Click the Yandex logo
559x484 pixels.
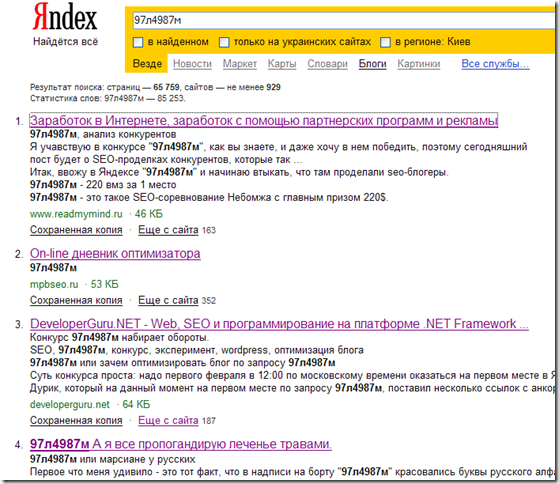click(65, 17)
